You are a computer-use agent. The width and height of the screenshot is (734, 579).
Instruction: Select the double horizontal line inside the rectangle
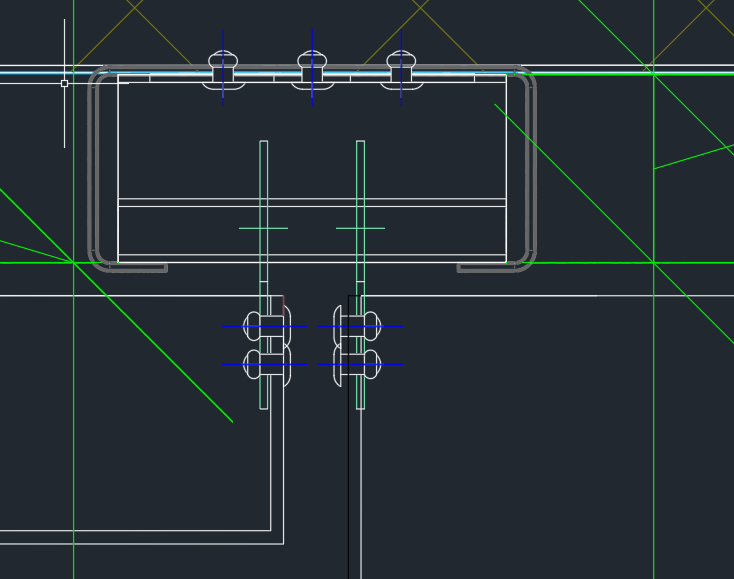point(312,202)
